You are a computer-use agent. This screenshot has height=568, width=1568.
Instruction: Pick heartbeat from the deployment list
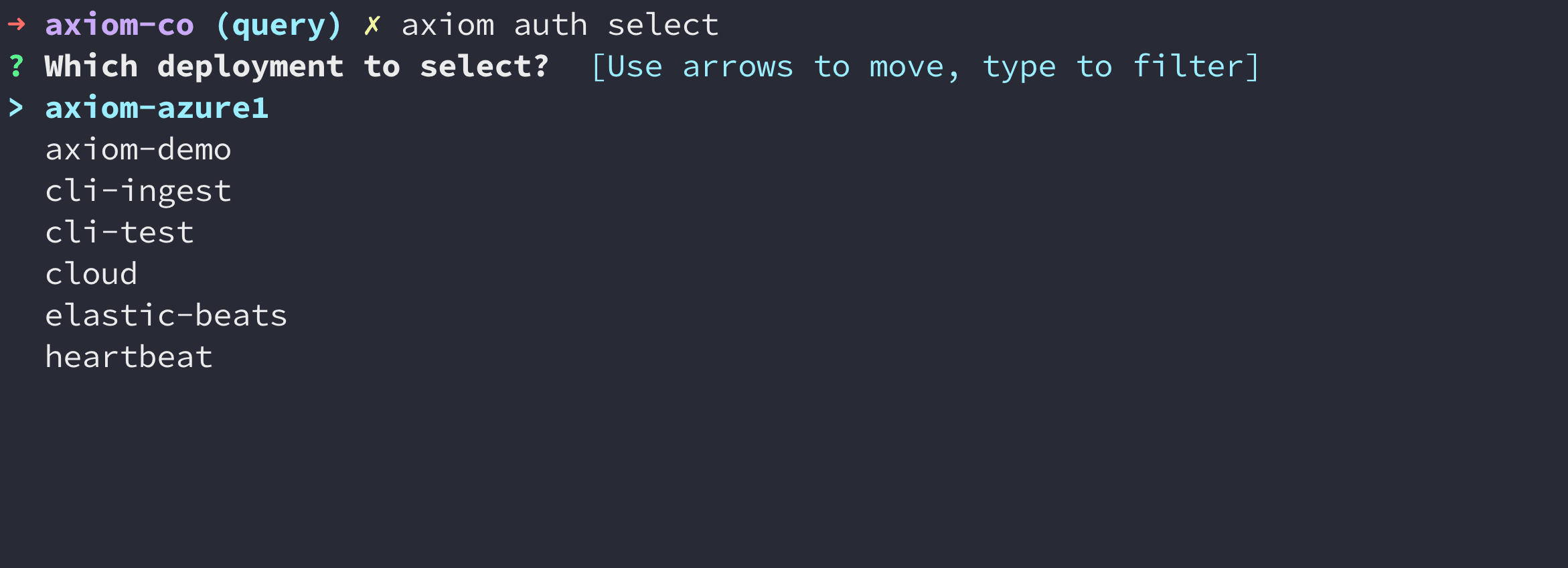129,357
